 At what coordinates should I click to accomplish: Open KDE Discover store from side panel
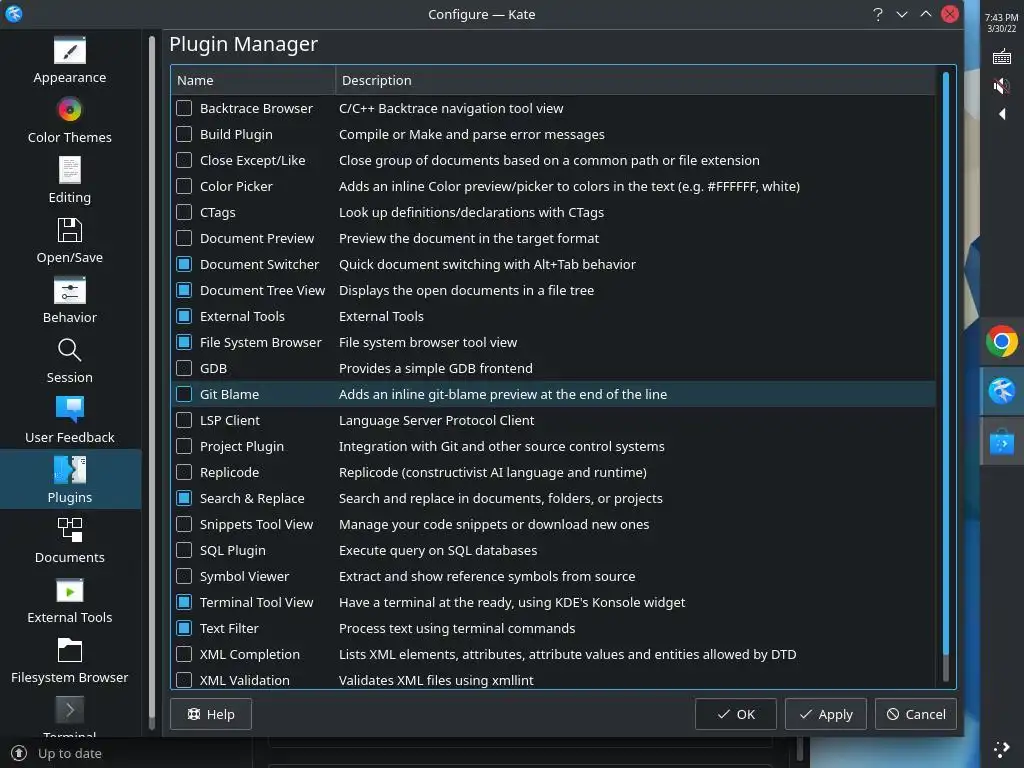click(x=1002, y=443)
